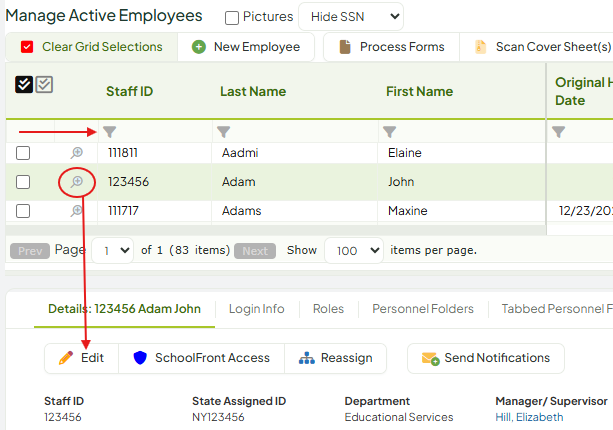Select checkbox for employee 111811 Aadmi
Image resolution: width=613 pixels, height=430 pixels.
pyautogui.click(x=23, y=153)
